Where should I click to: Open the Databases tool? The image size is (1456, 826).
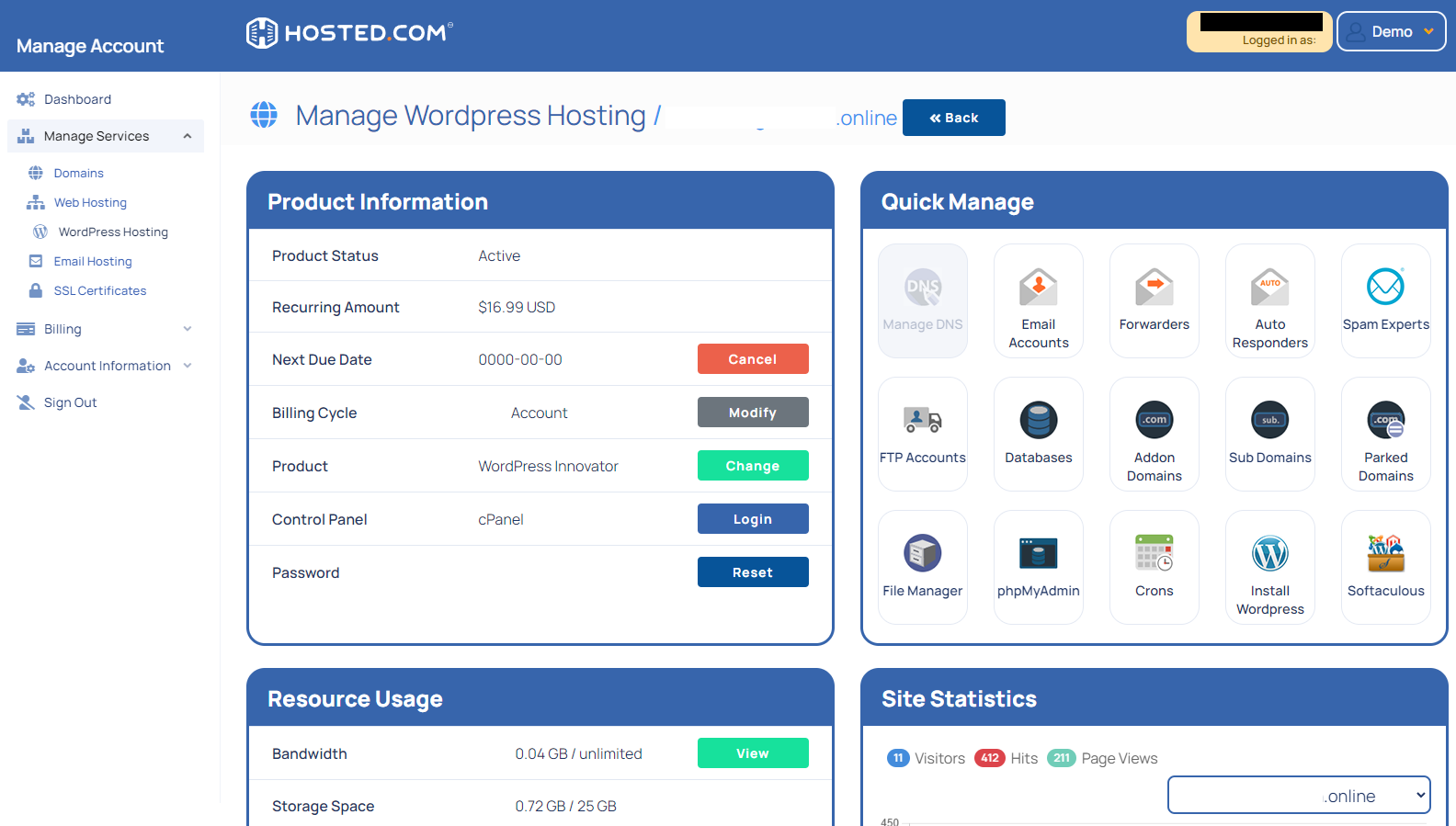1038,434
